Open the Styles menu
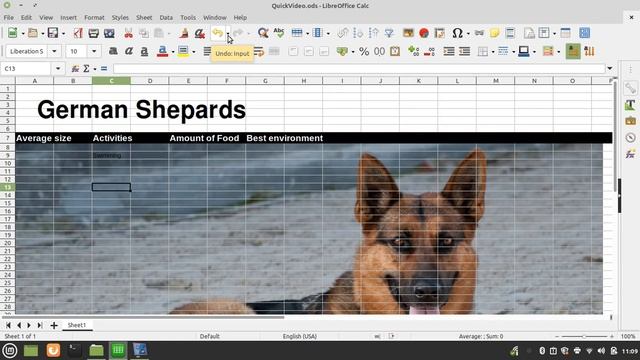 [120, 18]
